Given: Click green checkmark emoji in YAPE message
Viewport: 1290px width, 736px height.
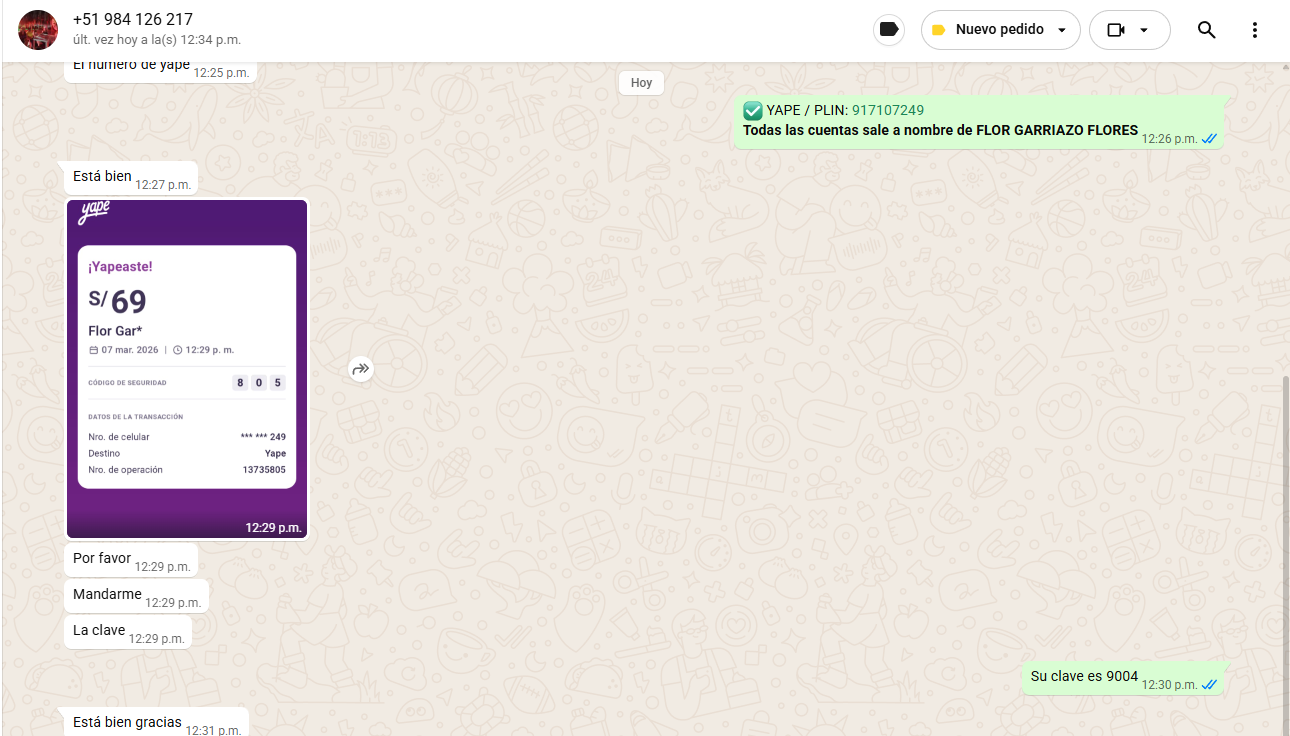Looking at the screenshot, I should point(753,111).
